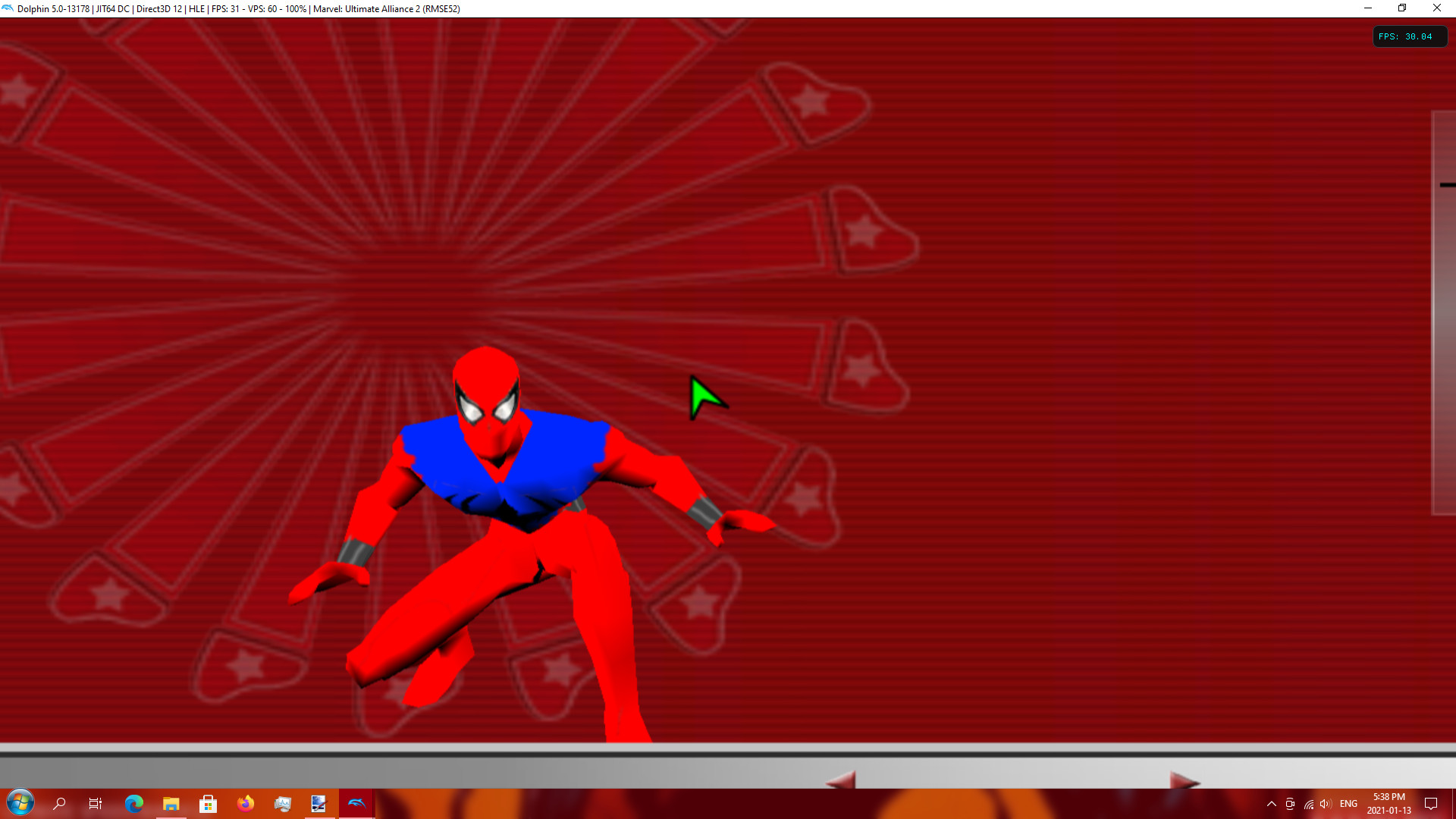
Task: Open the performance monitor app on the taskbar
Action: (x=282, y=803)
